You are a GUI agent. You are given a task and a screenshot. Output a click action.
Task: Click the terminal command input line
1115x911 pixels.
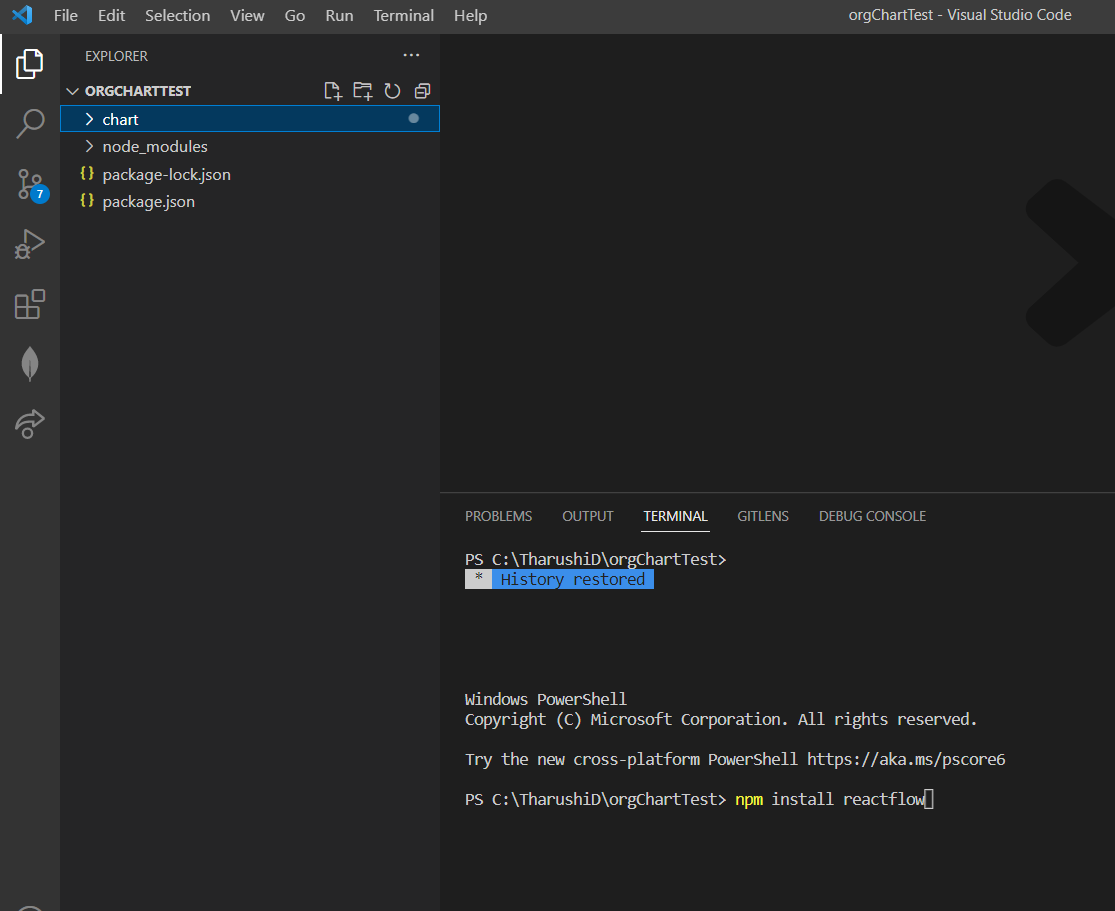pyautogui.click(x=699, y=799)
